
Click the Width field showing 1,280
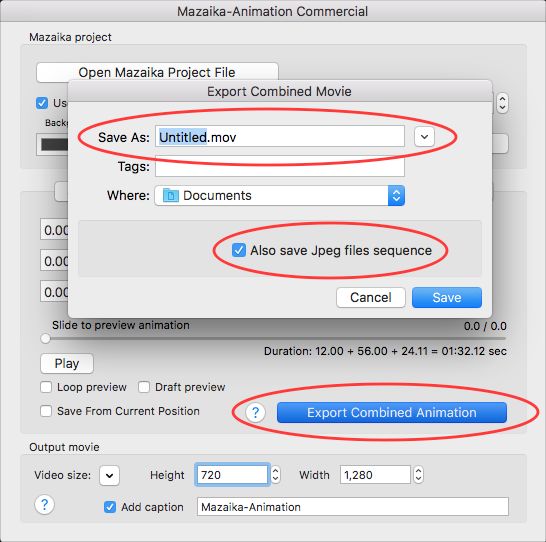click(375, 475)
